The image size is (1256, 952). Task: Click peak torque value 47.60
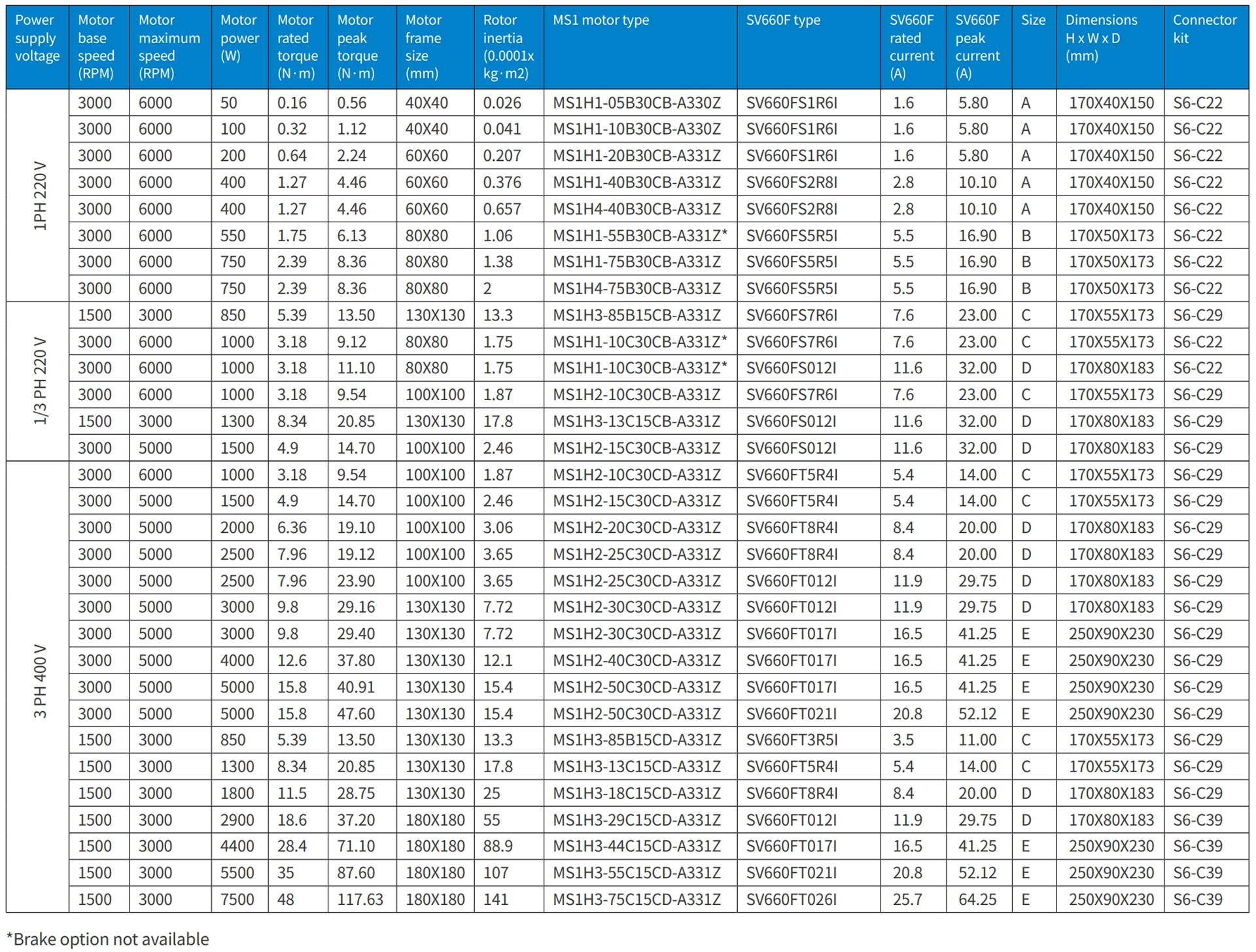coord(356,713)
